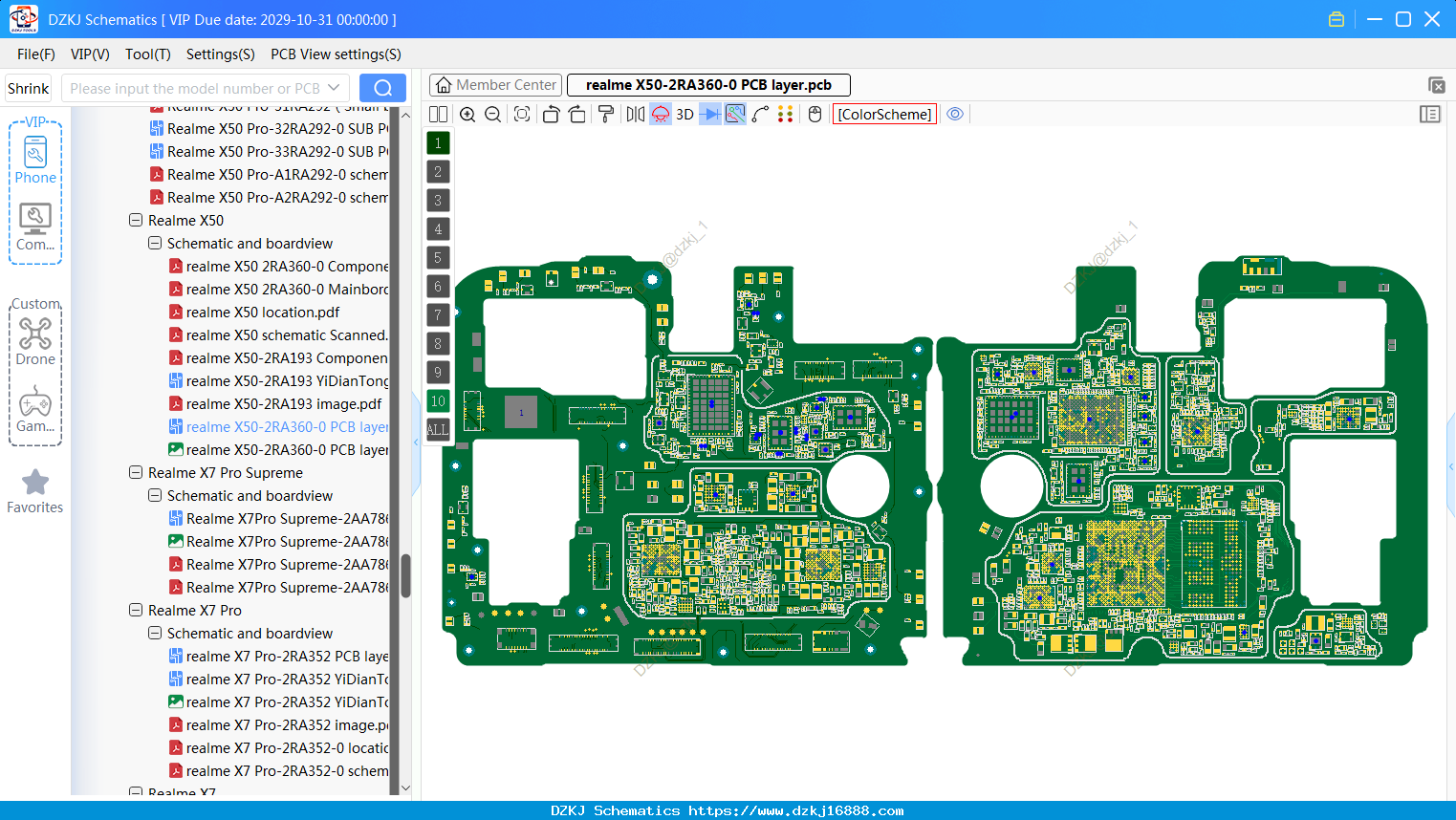Open the Drone category
The image size is (1456, 820).
click(x=35, y=341)
